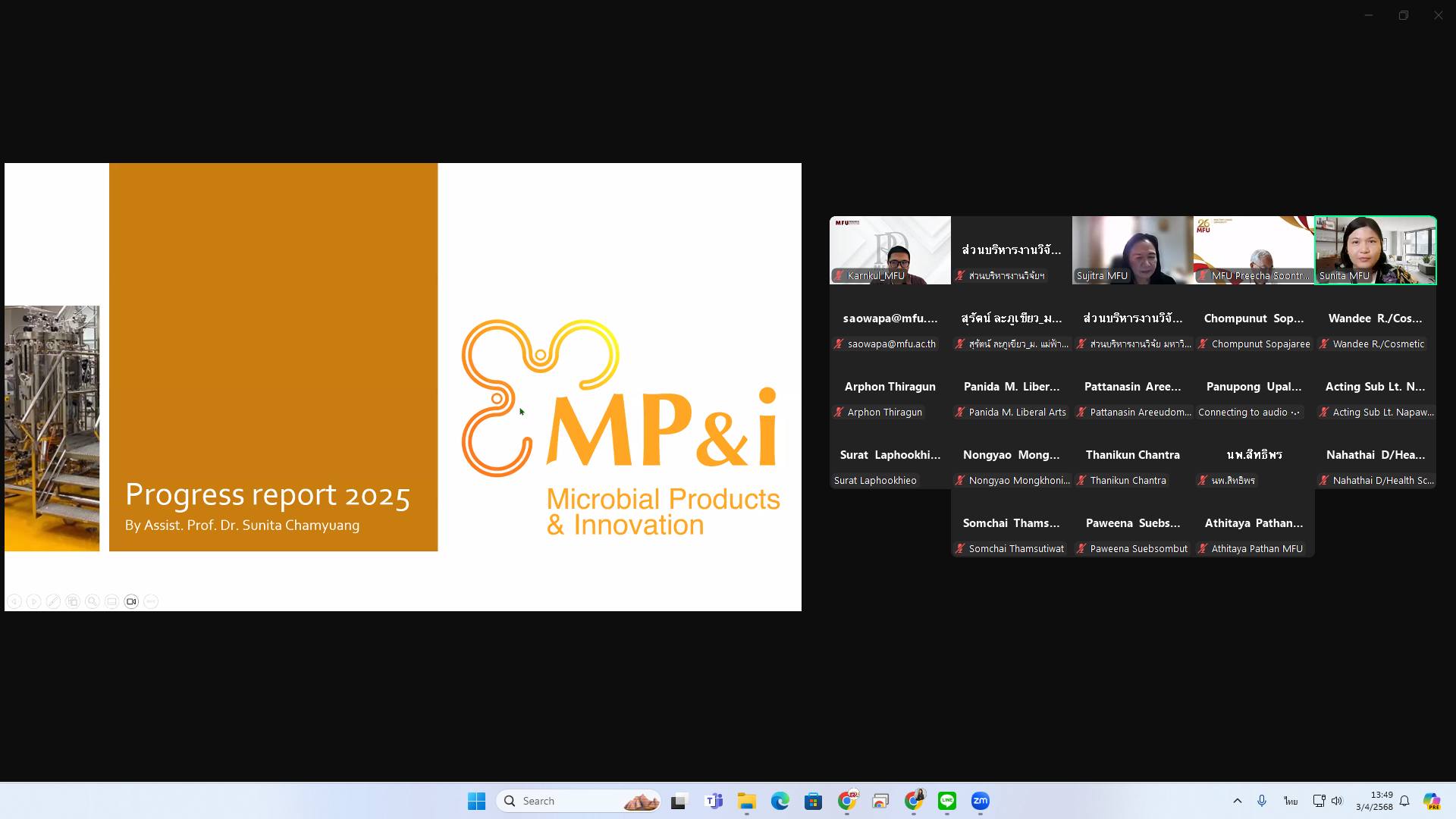
Task: Click the muted mic icon beside Nahathai D/Health Sc...
Action: [1324, 481]
